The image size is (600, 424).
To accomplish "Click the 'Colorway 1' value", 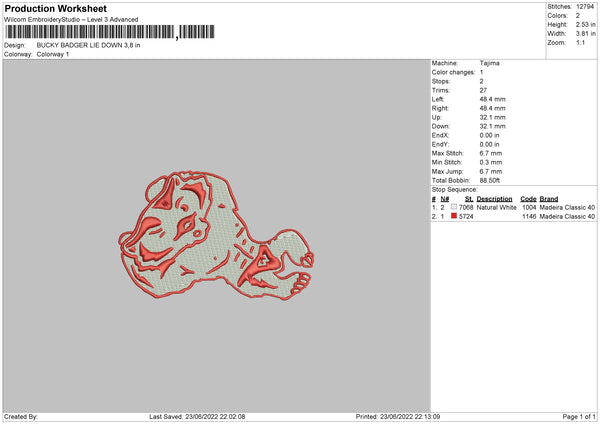I will pos(53,54).
